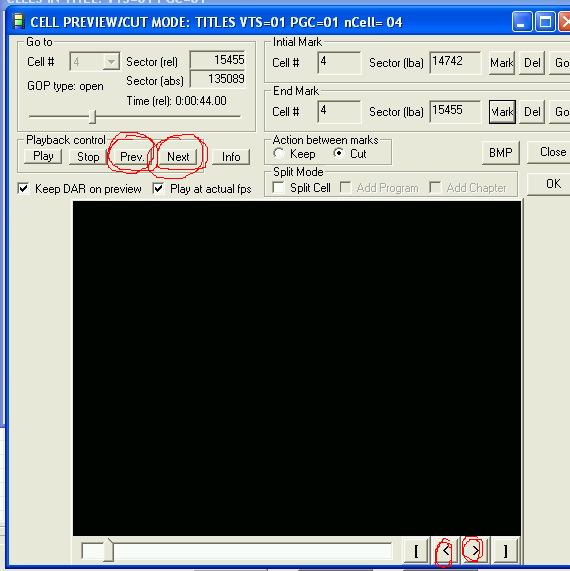Viewport: 570px width, 571px height.
Task: Toggle Keep DAR on preview checkbox
Action: (x=24, y=188)
